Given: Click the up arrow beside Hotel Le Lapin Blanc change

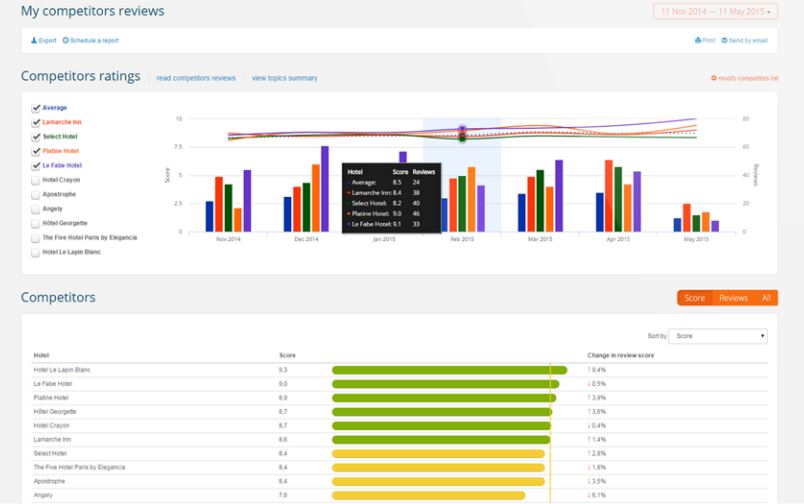Looking at the screenshot, I should (x=589, y=370).
